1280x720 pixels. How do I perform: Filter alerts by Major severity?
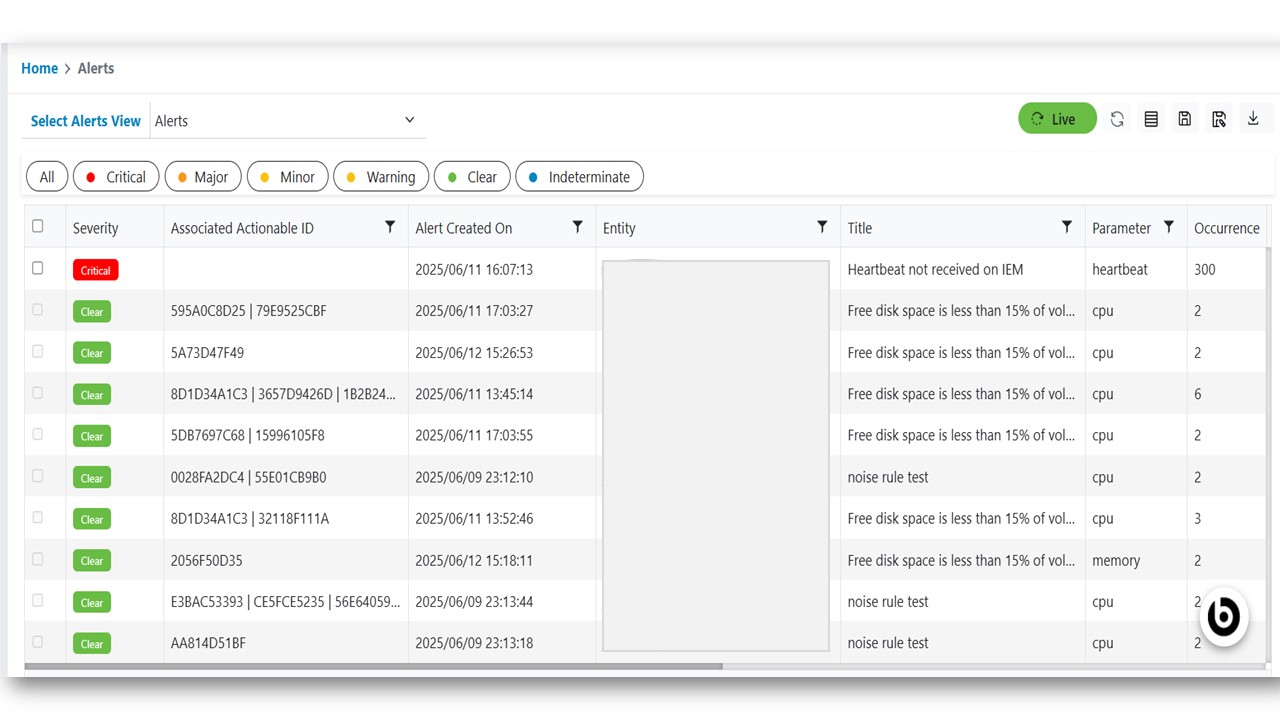click(203, 177)
